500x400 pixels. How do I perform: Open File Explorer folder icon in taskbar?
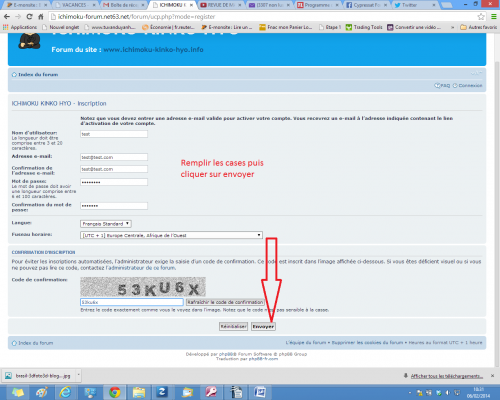(x=139, y=392)
